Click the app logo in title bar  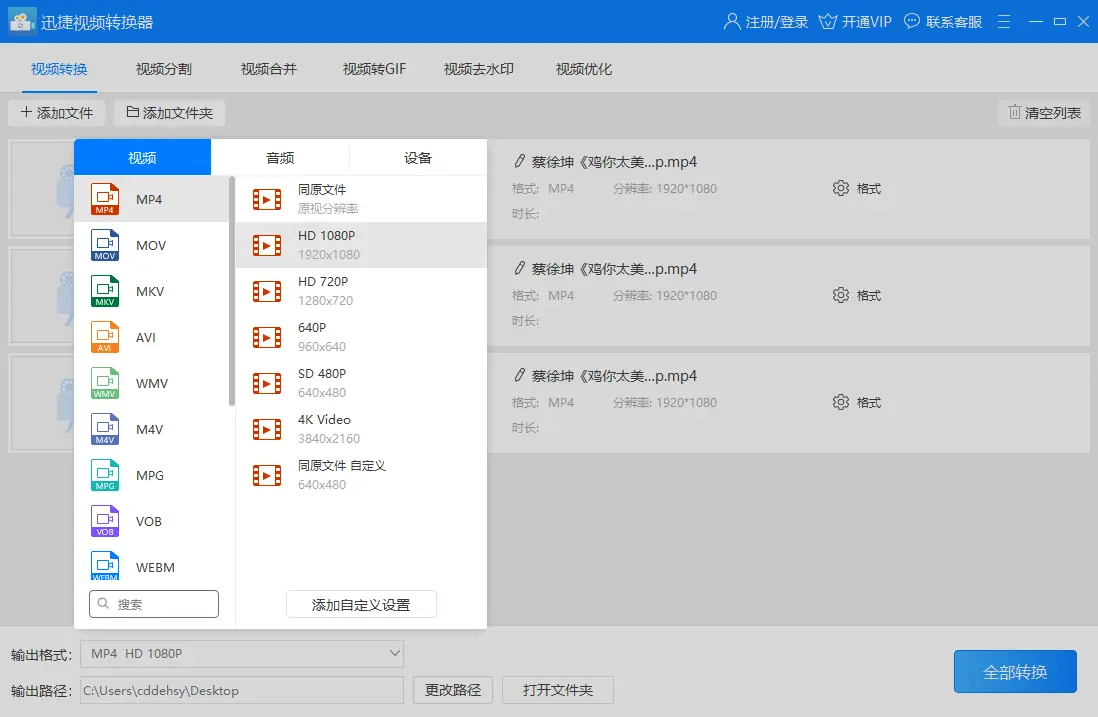[22, 22]
